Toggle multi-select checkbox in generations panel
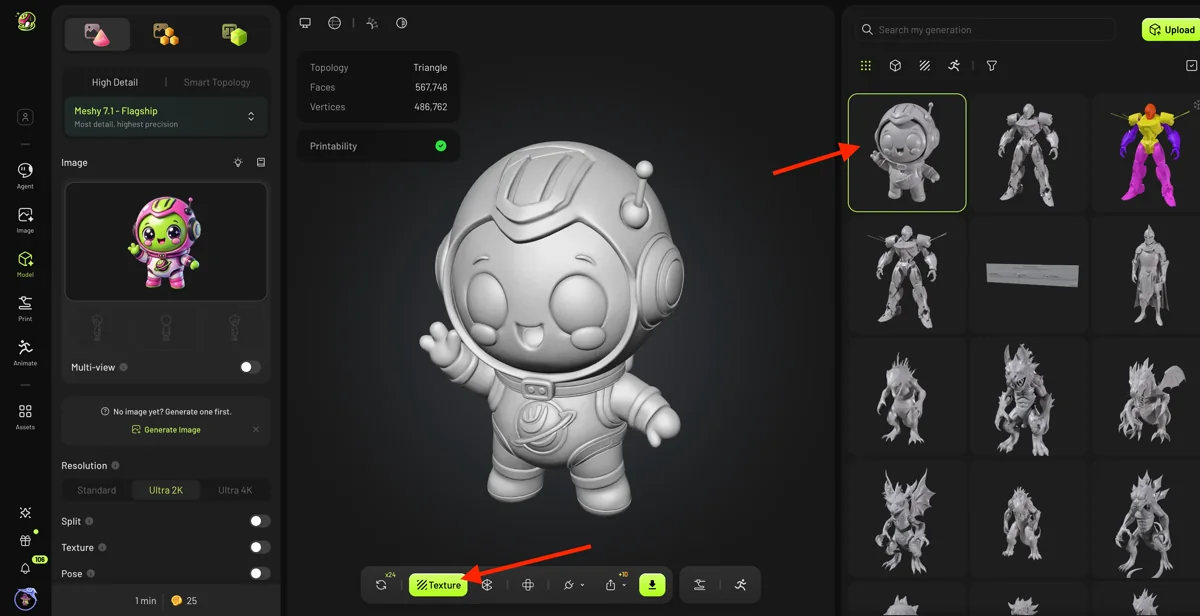Viewport: 1200px width, 616px height. tap(1191, 66)
